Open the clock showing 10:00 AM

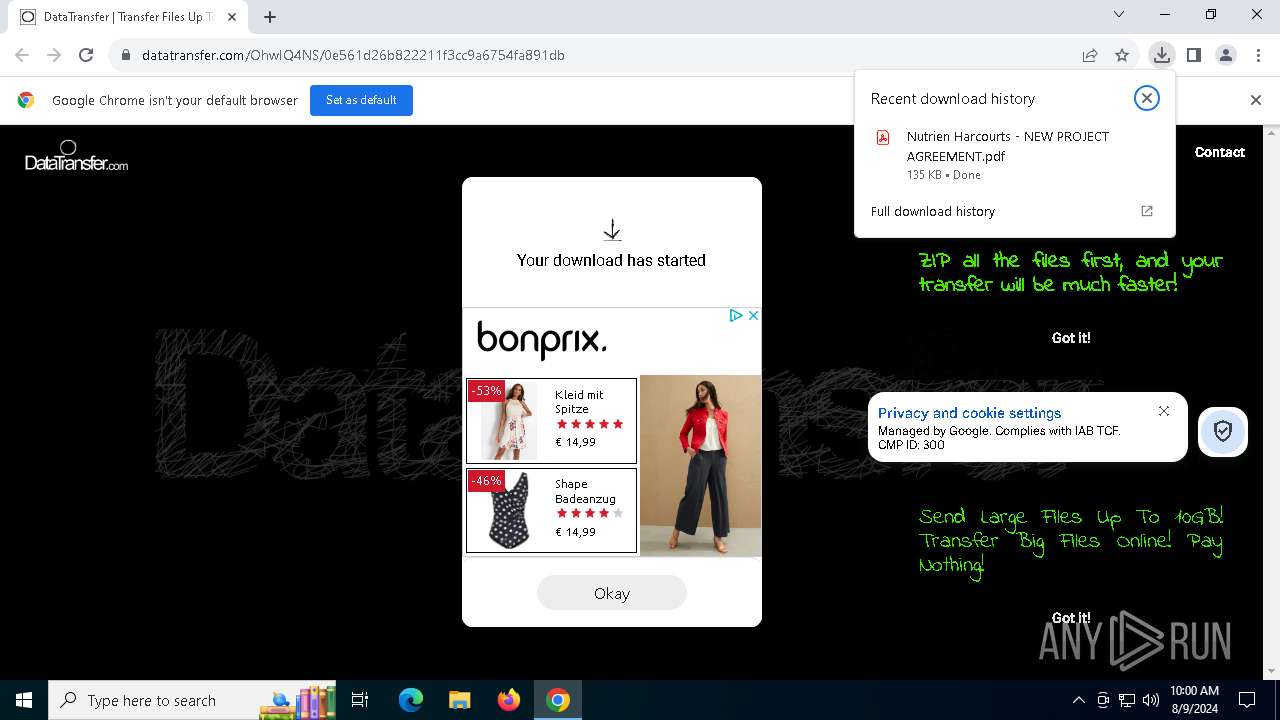point(1194,699)
